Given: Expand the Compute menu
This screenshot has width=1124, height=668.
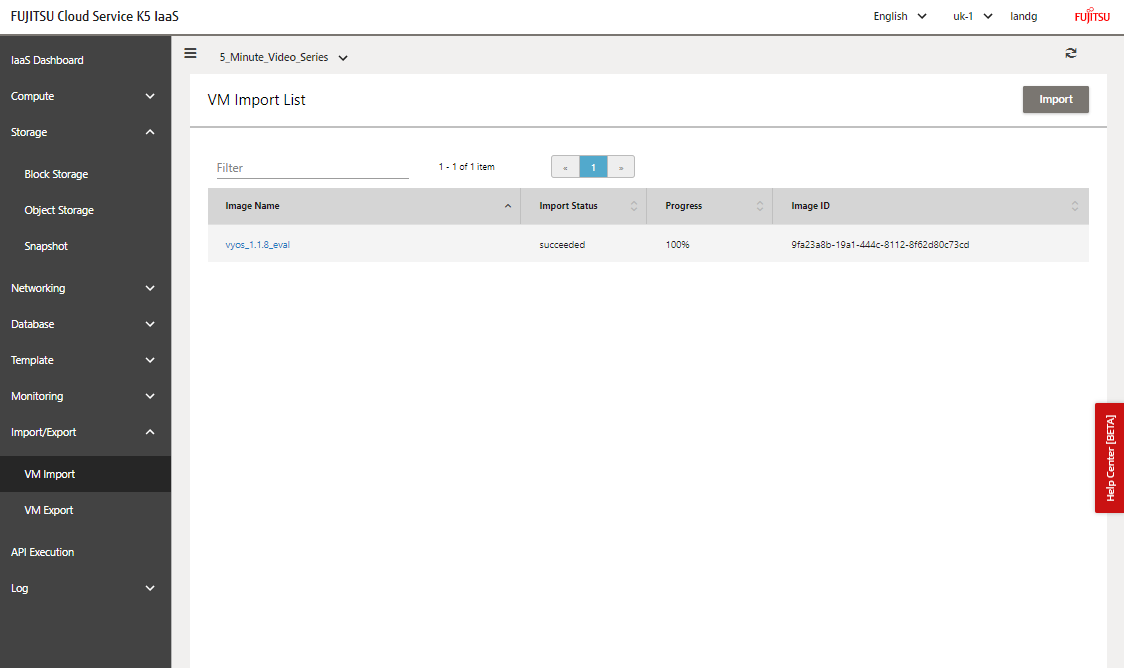Looking at the screenshot, I should [85, 96].
